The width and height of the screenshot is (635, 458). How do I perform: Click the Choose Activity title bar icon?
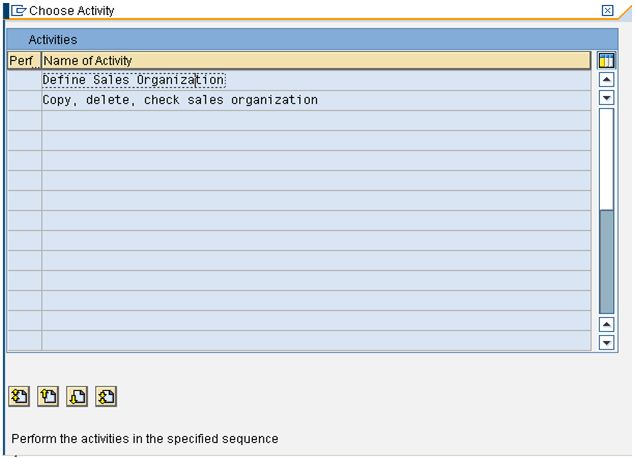coord(17,10)
